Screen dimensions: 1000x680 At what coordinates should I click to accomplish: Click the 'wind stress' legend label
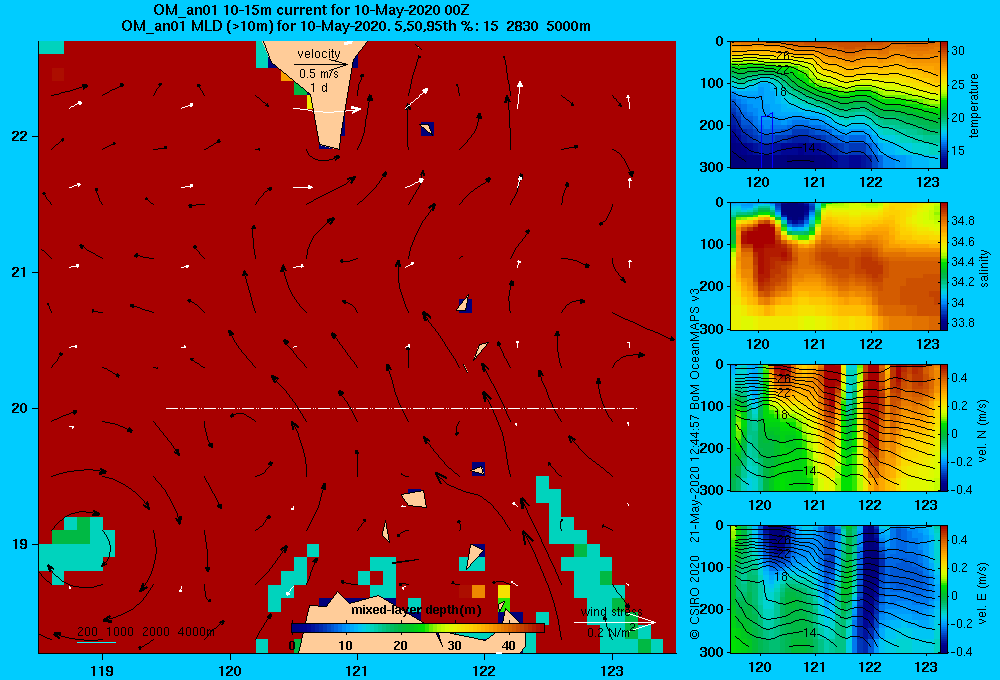pyautogui.click(x=612, y=612)
